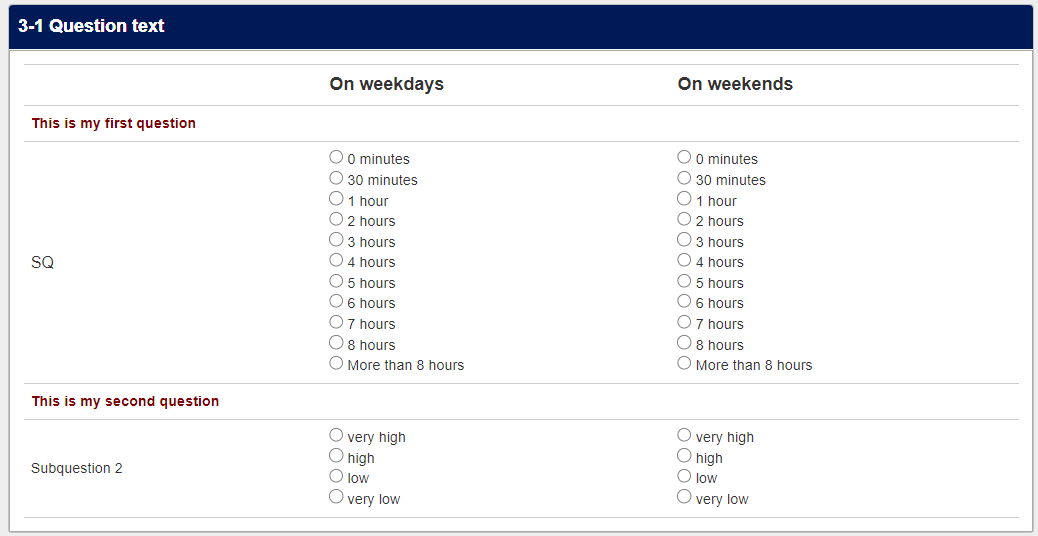Choose 8 hours in weekdays column
This screenshot has width=1038, height=536.
(336, 342)
